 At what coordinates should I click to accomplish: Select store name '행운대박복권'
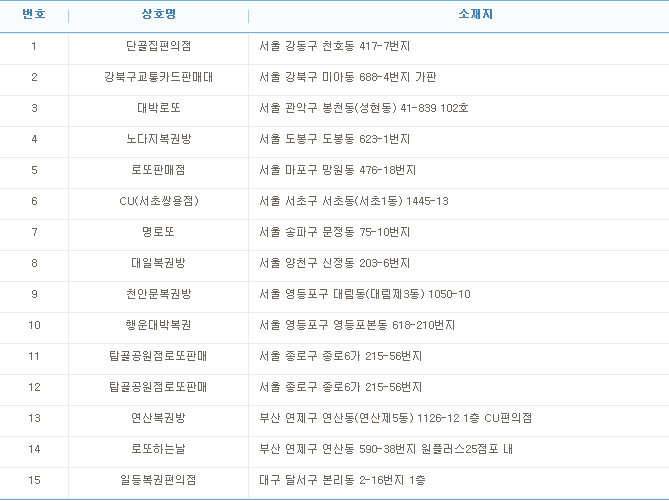(x=158, y=325)
